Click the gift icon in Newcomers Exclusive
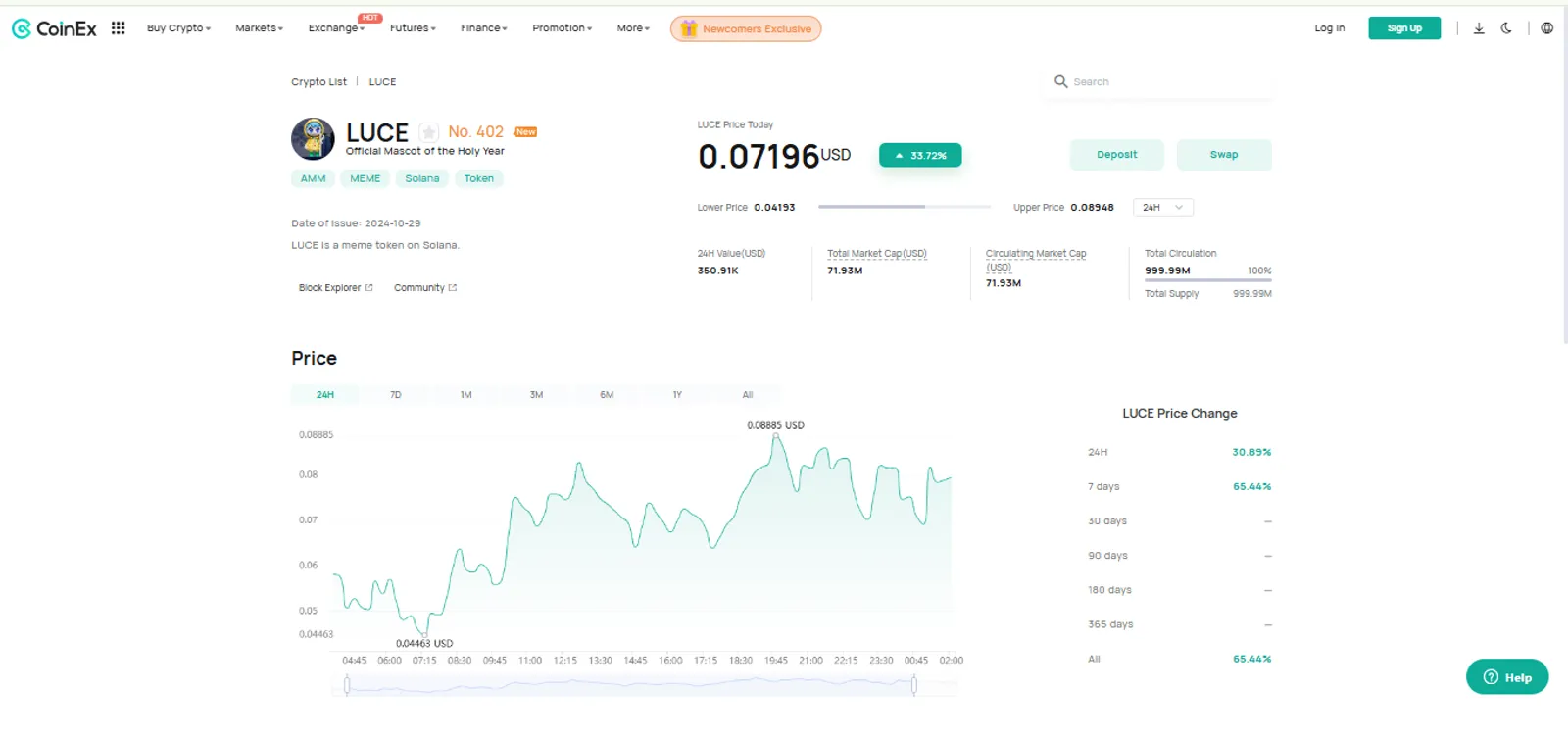1568x740 pixels. [x=689, y=28]
